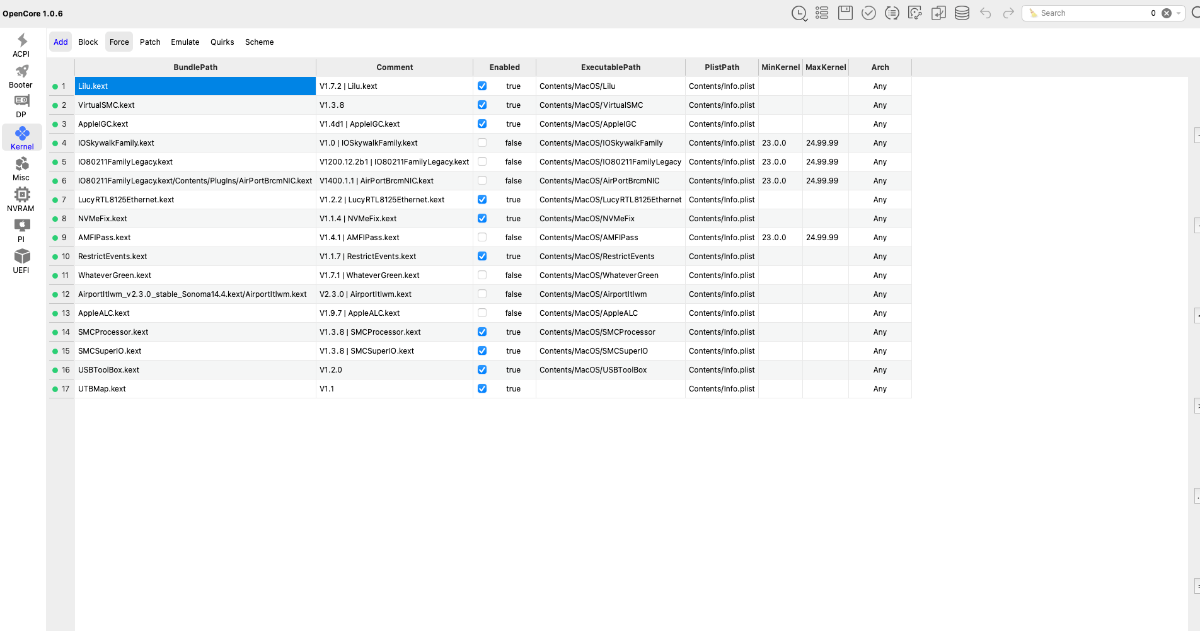Click PlistPath cell in the Lilu.kext row
This screenshot has height=631, width=1200.
(x=722, y=86)
